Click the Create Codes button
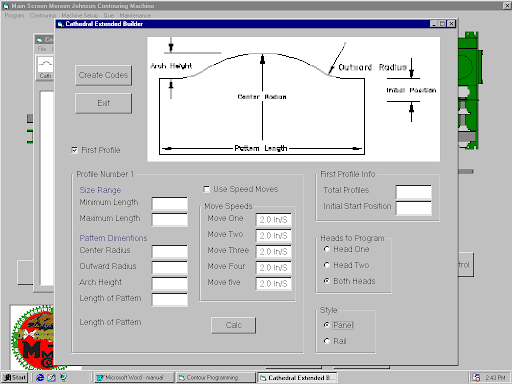 tap(103, 75)
